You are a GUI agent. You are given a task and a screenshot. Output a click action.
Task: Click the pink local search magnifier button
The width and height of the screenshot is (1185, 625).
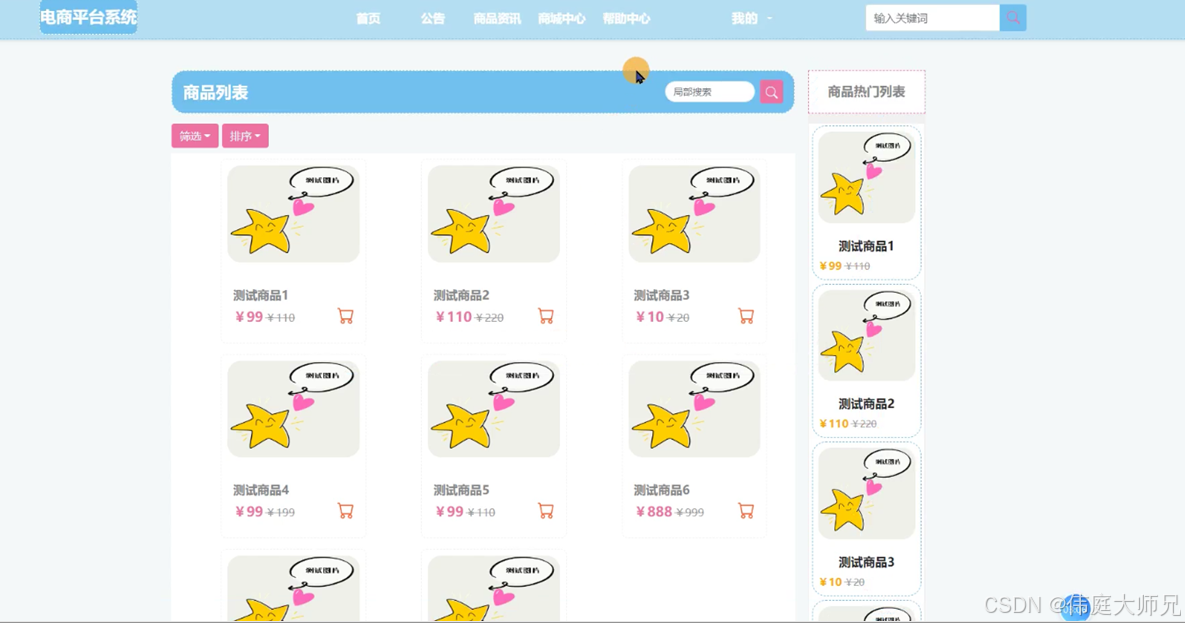pyautogui.click(x=771, y=92)
